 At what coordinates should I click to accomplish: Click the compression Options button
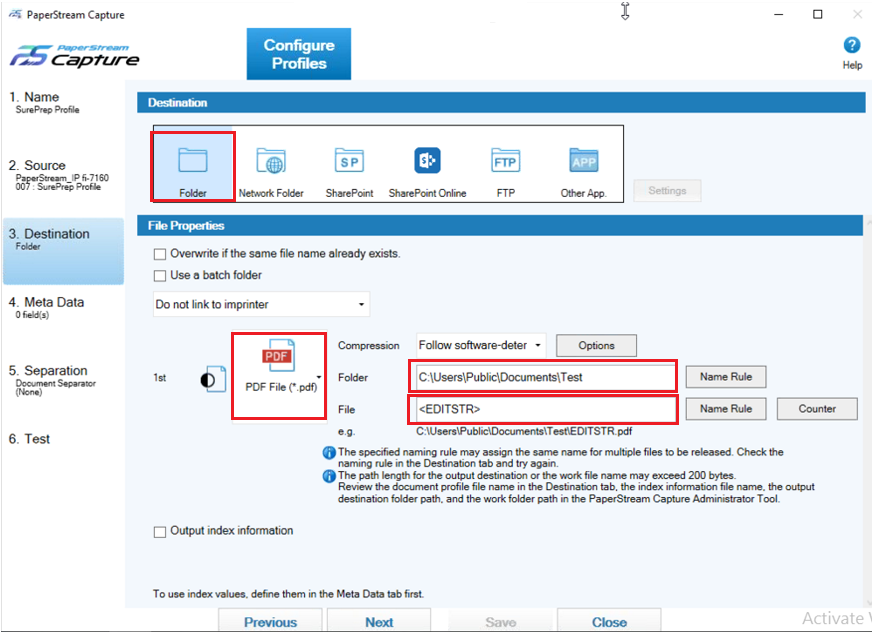596,345
